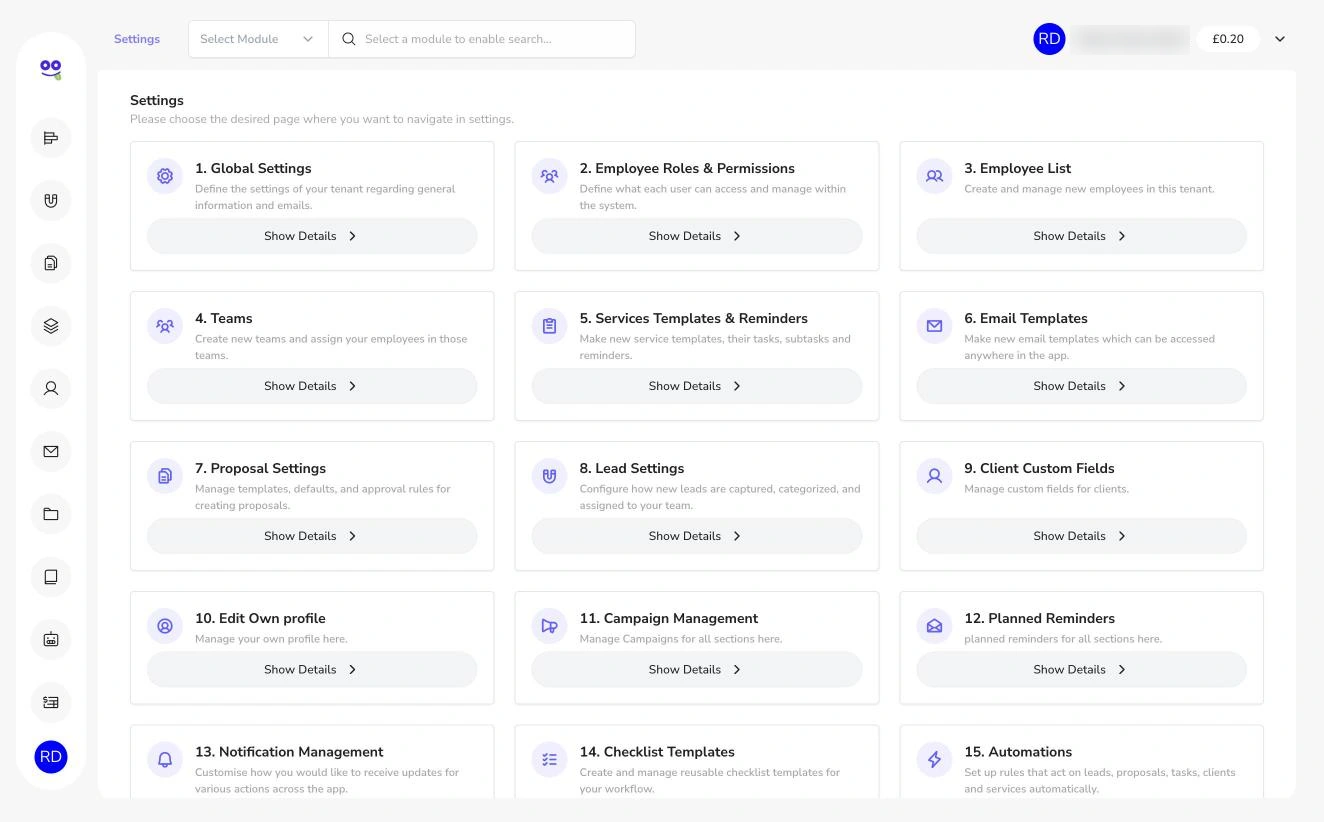Show Details for Services Templates & Reminders
The image size is (1324, 822).
(x=696, y=386)
